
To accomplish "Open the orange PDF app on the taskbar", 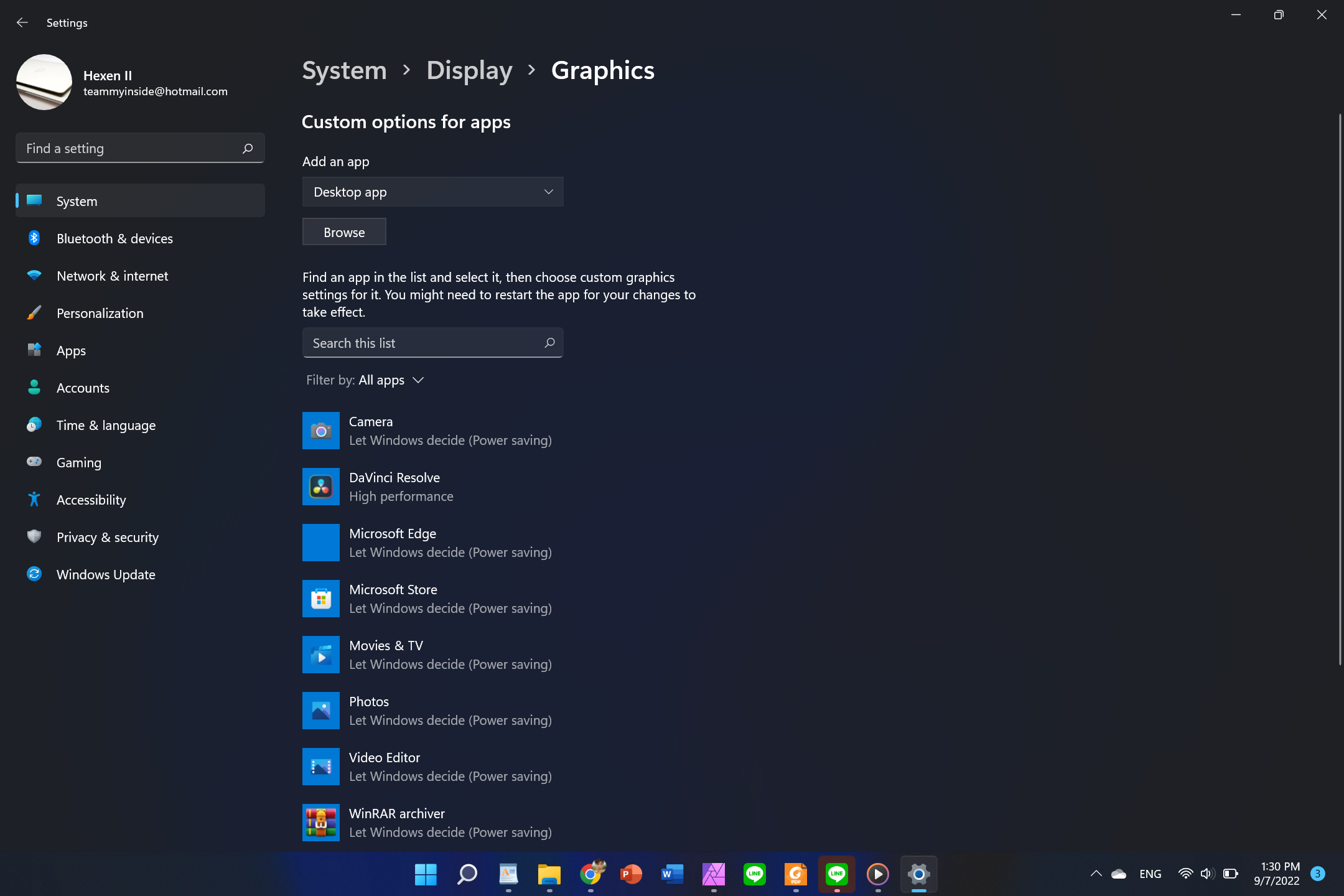I will point(795,874).
